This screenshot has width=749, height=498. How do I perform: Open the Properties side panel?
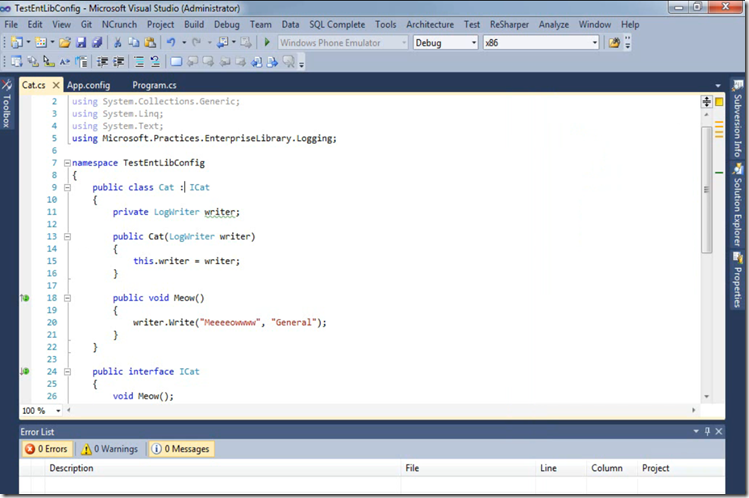click(738, 280)
